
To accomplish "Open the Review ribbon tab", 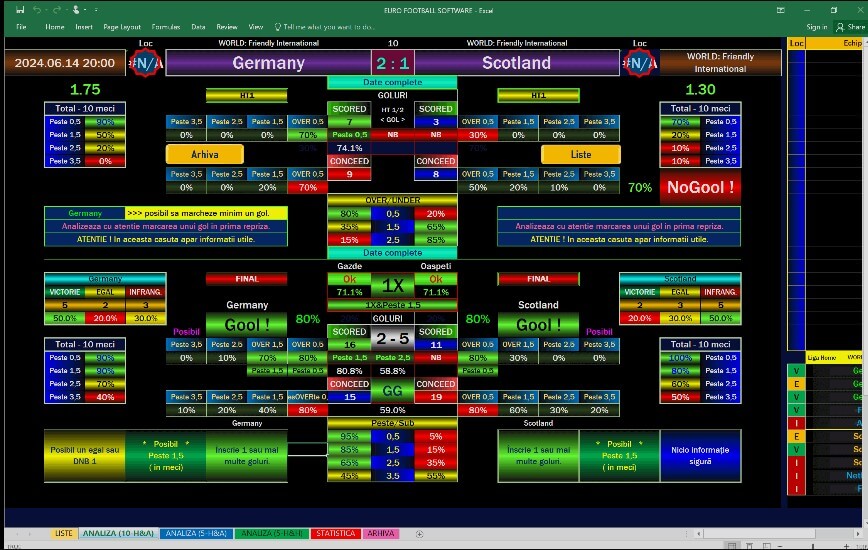I will pyautogui.click(x=226, y=27).
